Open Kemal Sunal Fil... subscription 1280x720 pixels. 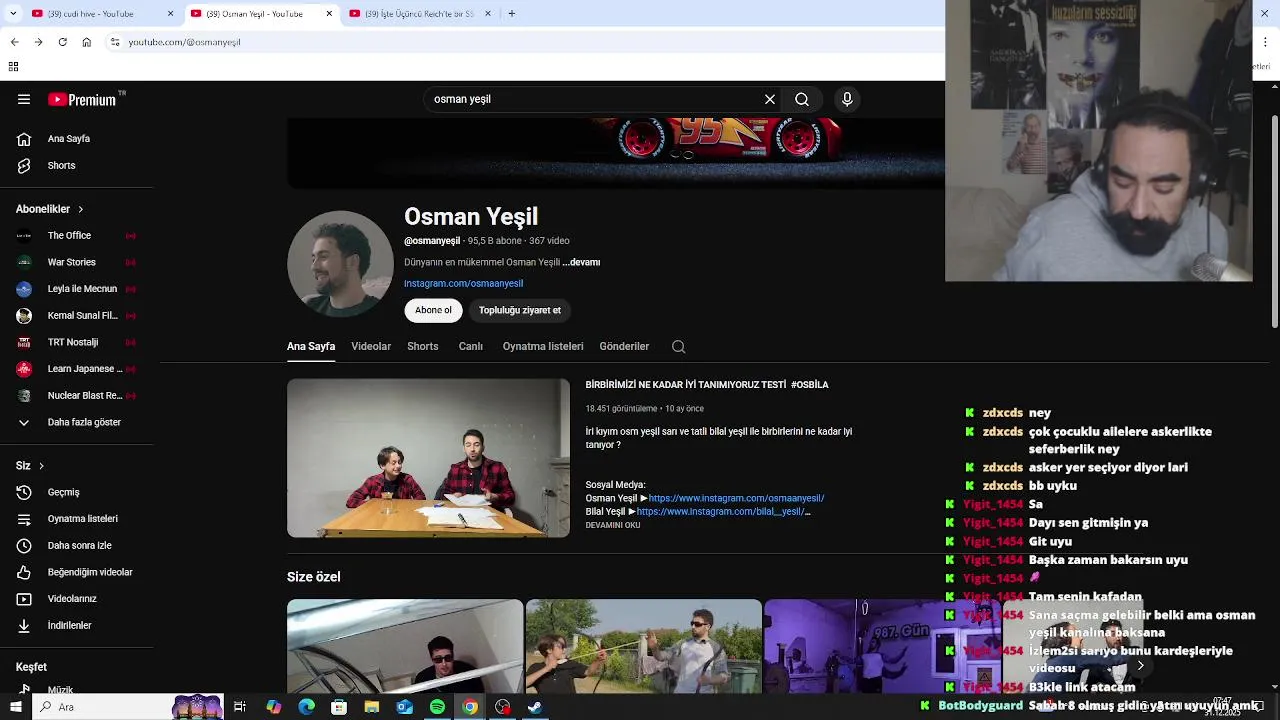click(80, 315)
